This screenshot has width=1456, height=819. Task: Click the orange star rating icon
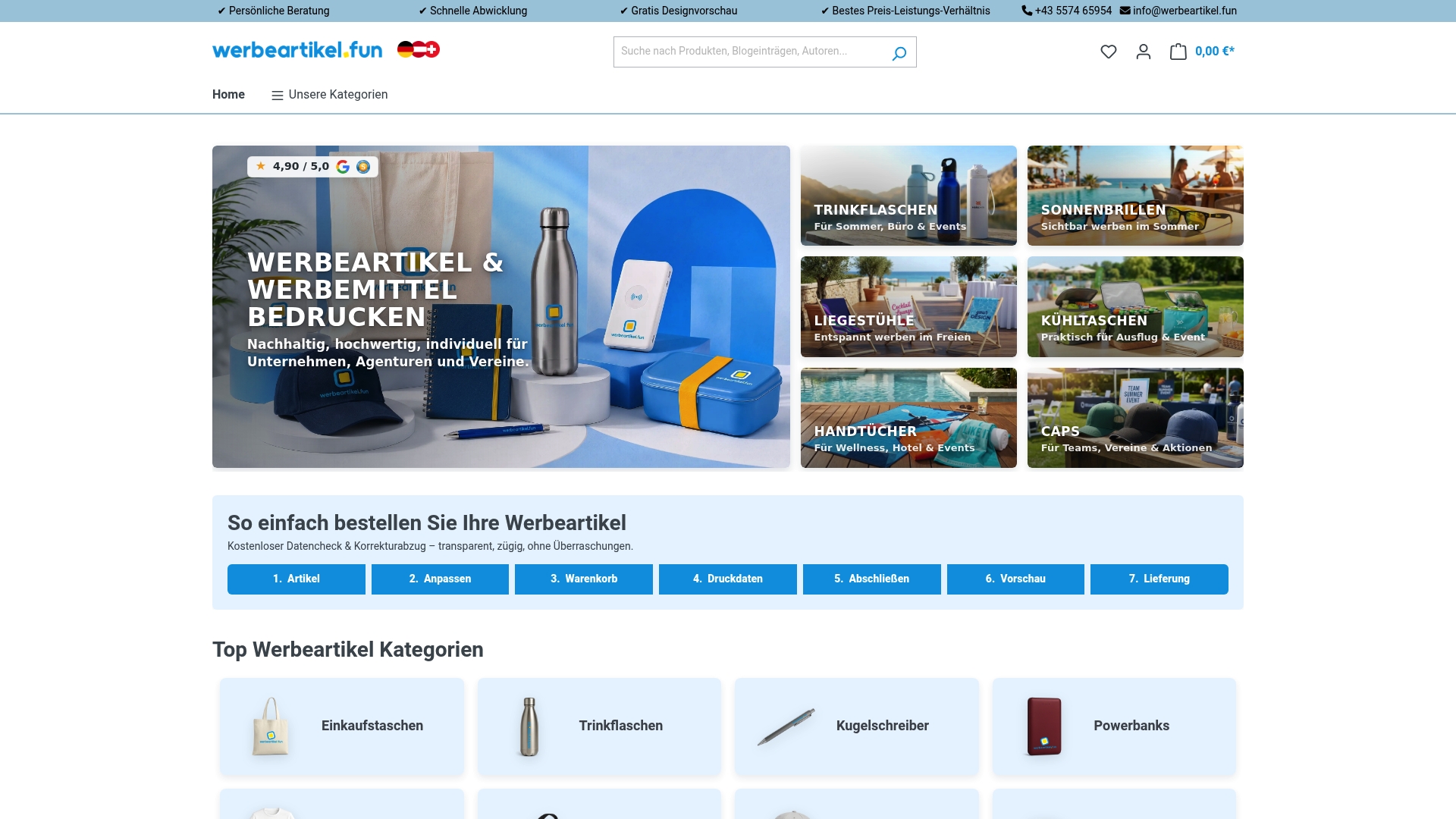pyautogui.click(x=261, y=166)
